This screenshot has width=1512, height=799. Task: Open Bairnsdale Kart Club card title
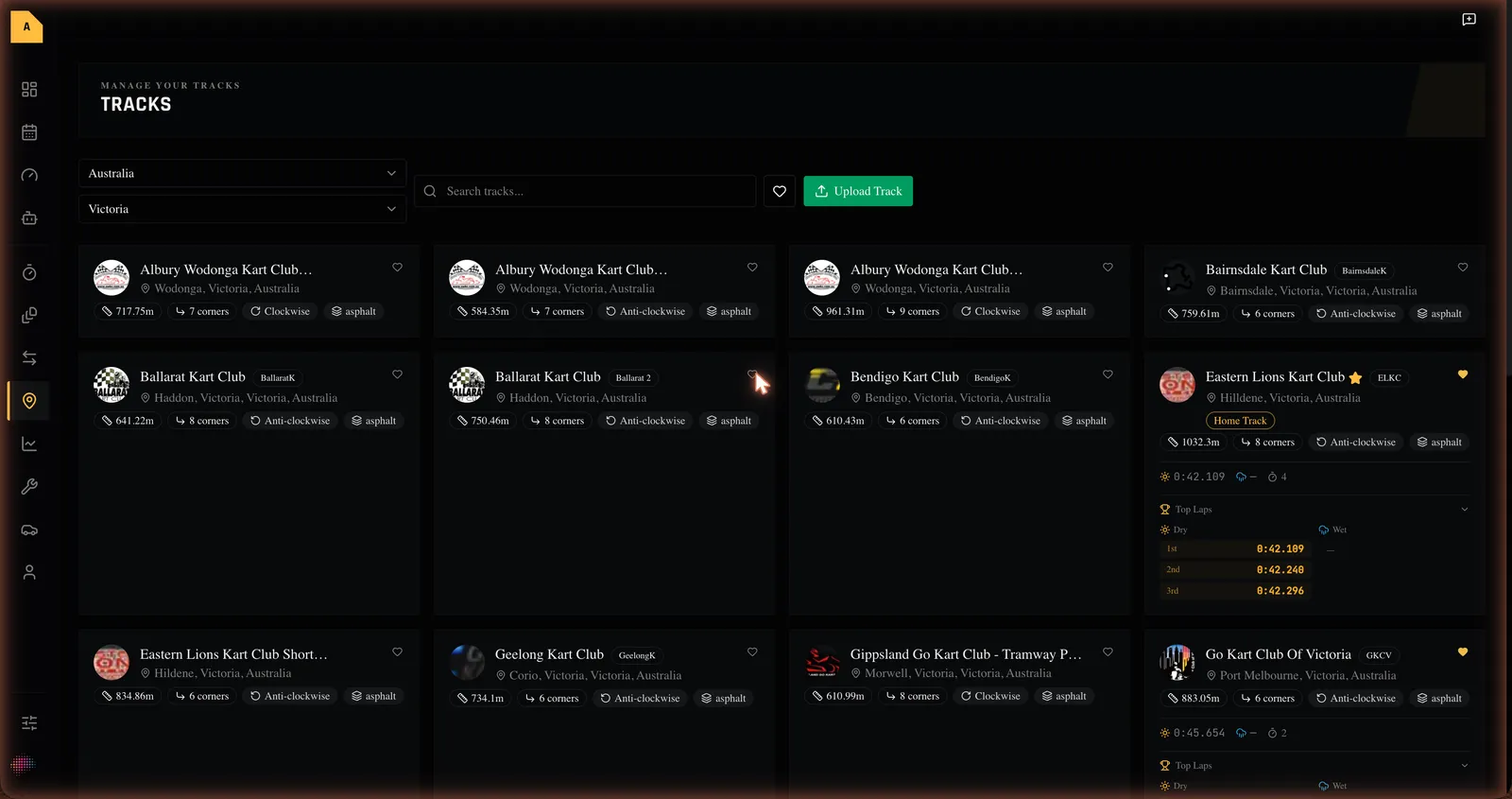click(1266, 269)
